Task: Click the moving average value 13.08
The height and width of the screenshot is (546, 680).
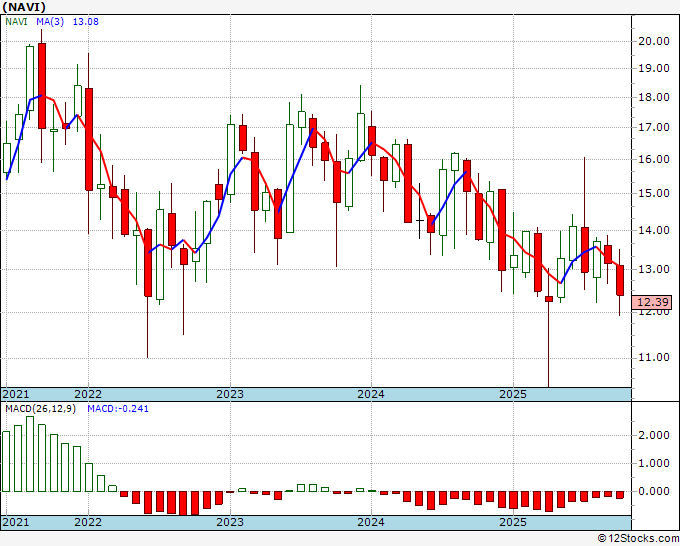Action: [x=85, y=21]
